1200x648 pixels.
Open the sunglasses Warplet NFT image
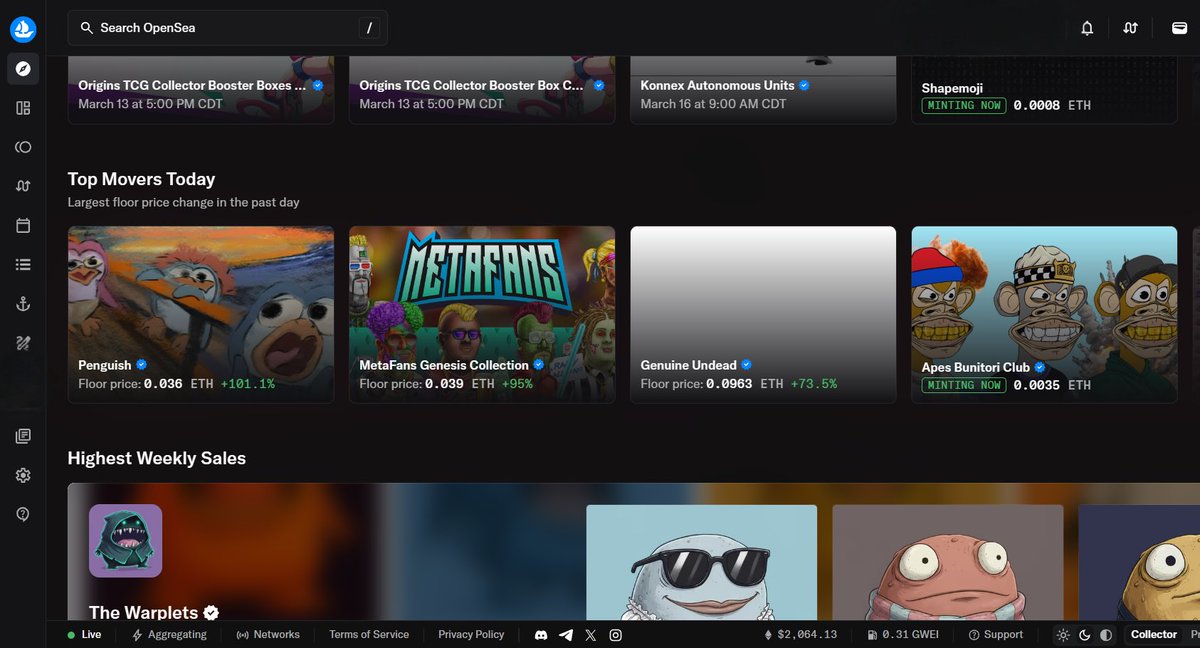pos(701,562)
